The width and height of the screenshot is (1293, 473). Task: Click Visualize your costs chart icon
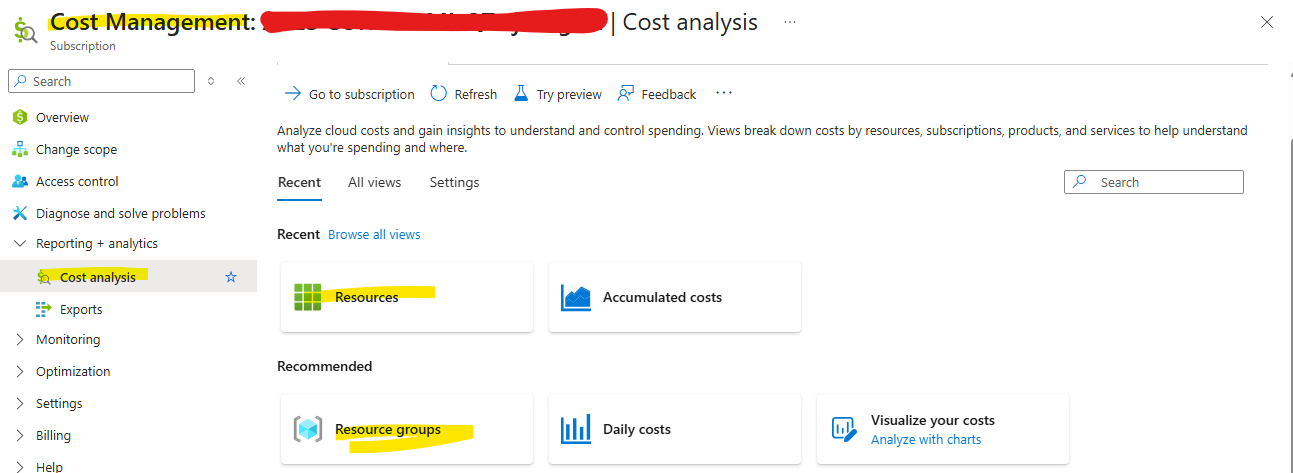click(x=845, y=429)
